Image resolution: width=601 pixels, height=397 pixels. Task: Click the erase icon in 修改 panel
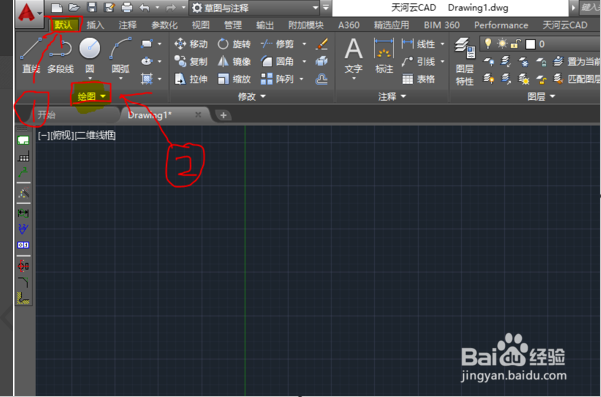pyautogui.click(x=322, y=44)
